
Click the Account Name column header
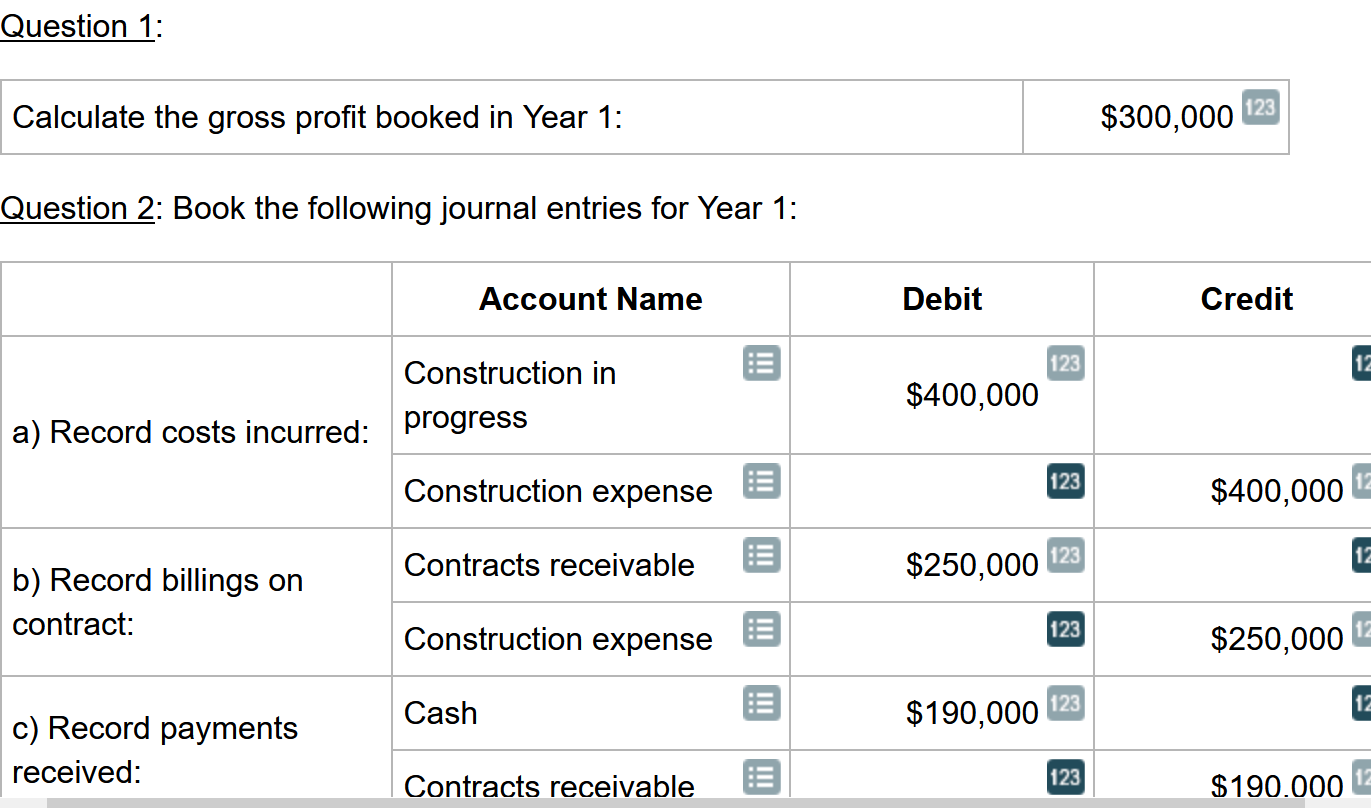(590, 299)
